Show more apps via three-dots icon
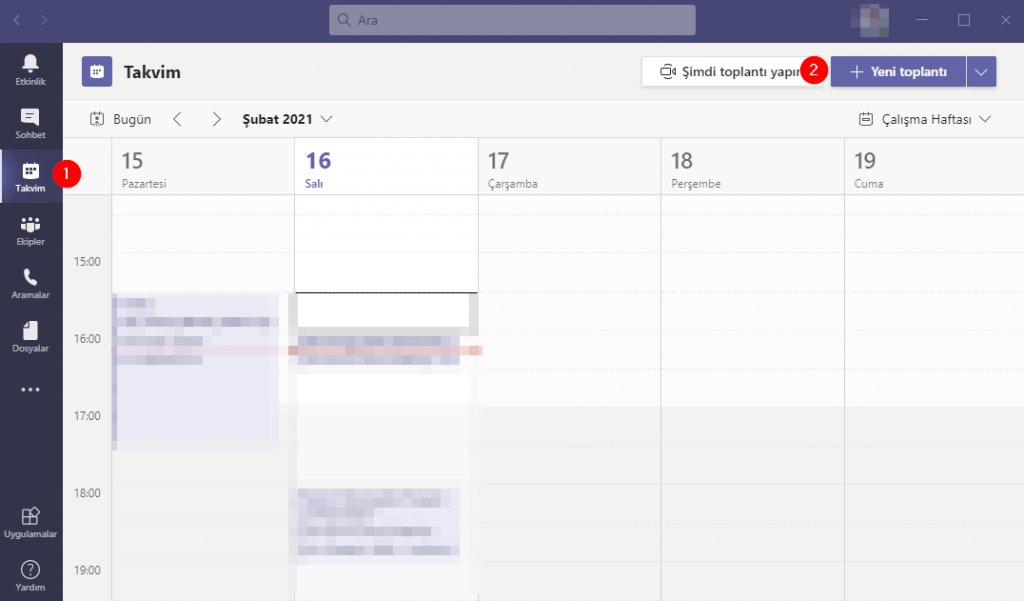The image size is (1024, 601). click(x=30, y=390)
